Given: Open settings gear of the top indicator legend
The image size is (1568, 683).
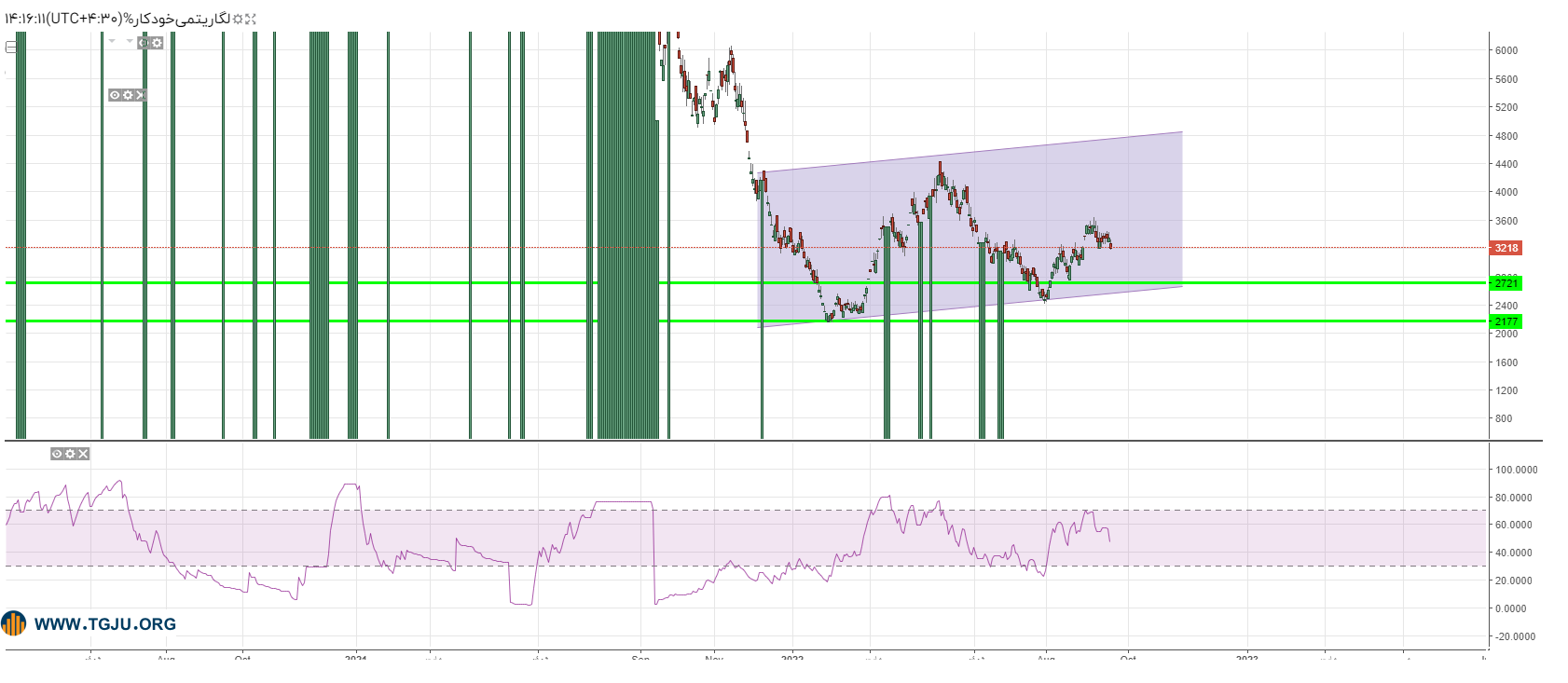Looking at the screenshot, I should [157, 43].
